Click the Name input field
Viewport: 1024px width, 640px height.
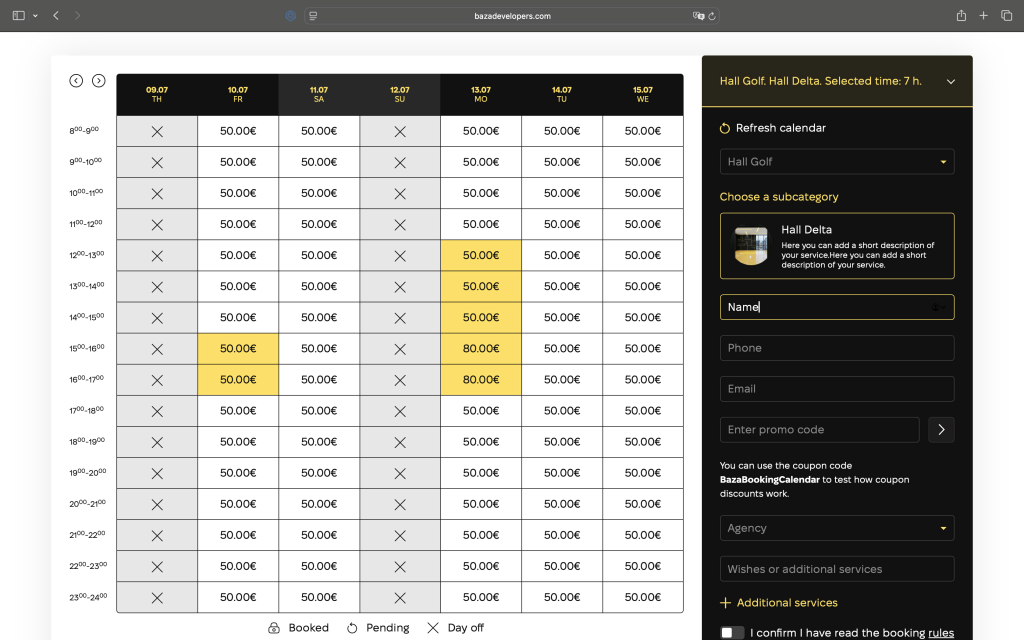837,308
